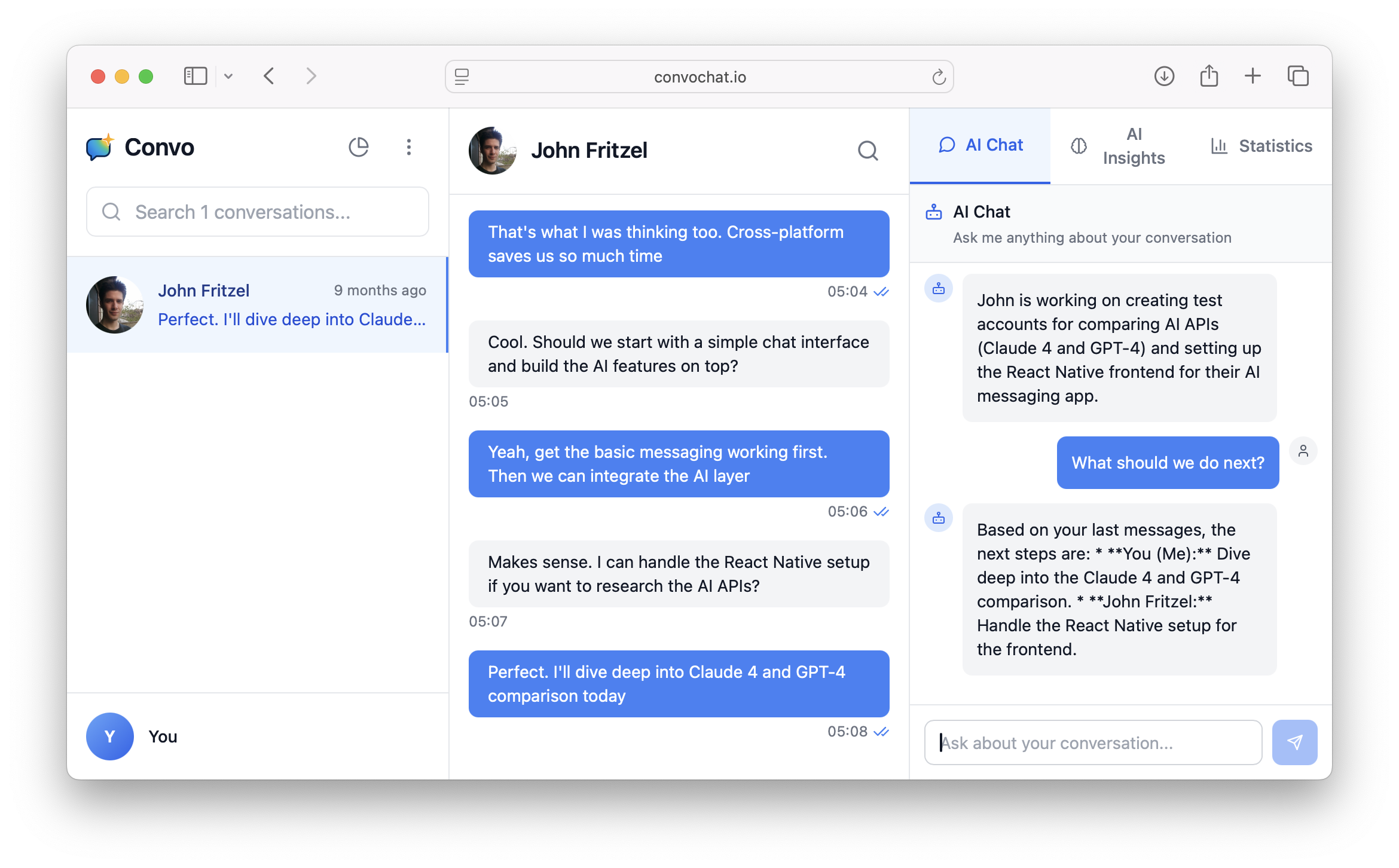
Task: Click the Convo logo icon
Action: [x=100, y=147]
